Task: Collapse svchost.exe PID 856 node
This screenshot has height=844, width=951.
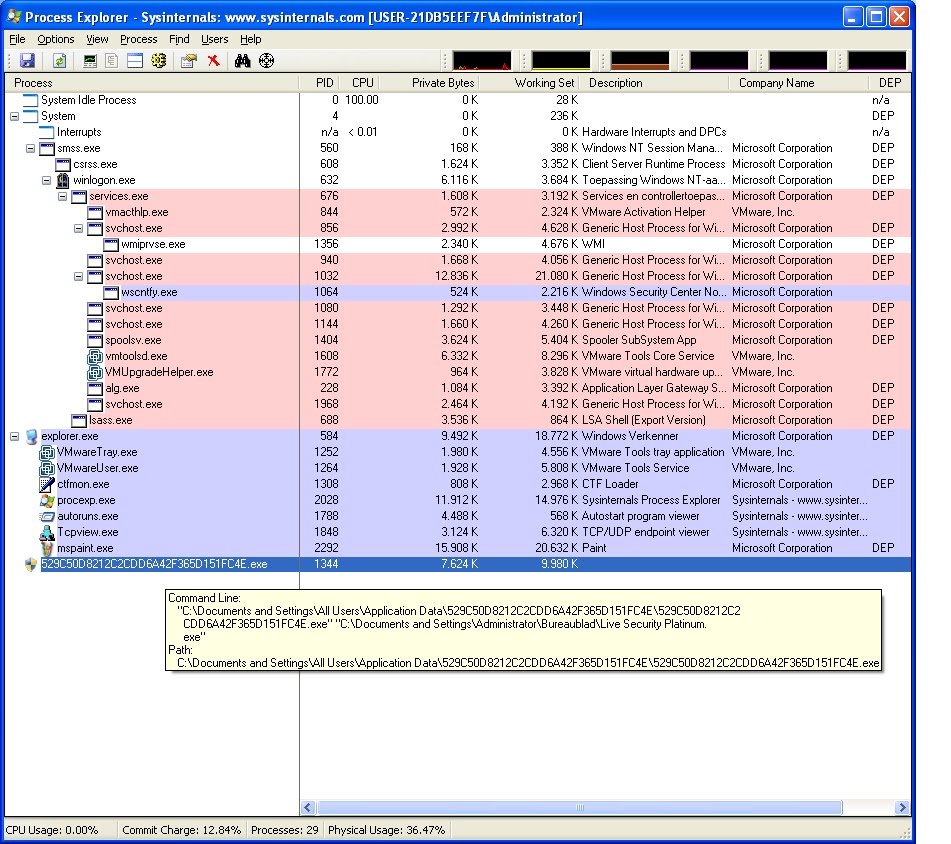Action: (78, 229)
